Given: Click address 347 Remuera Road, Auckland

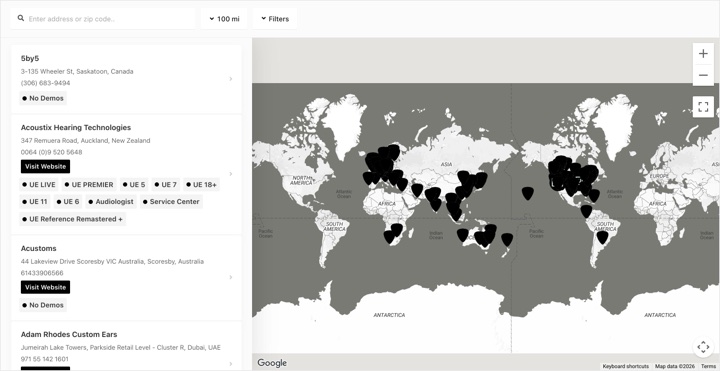Looking at the screenshot, I should (x=85, y=141).
